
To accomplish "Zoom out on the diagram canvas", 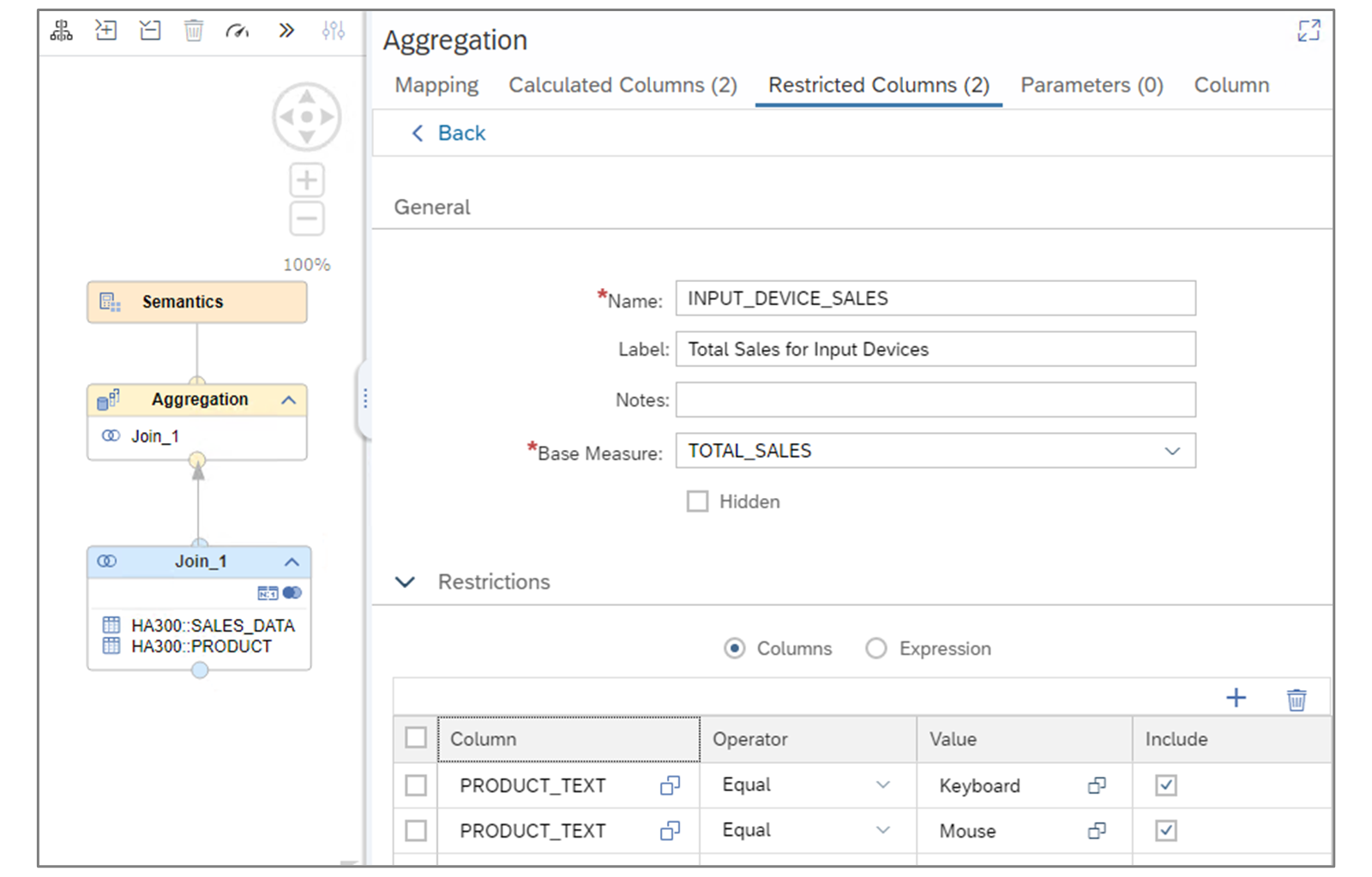I will click(307, 219).
